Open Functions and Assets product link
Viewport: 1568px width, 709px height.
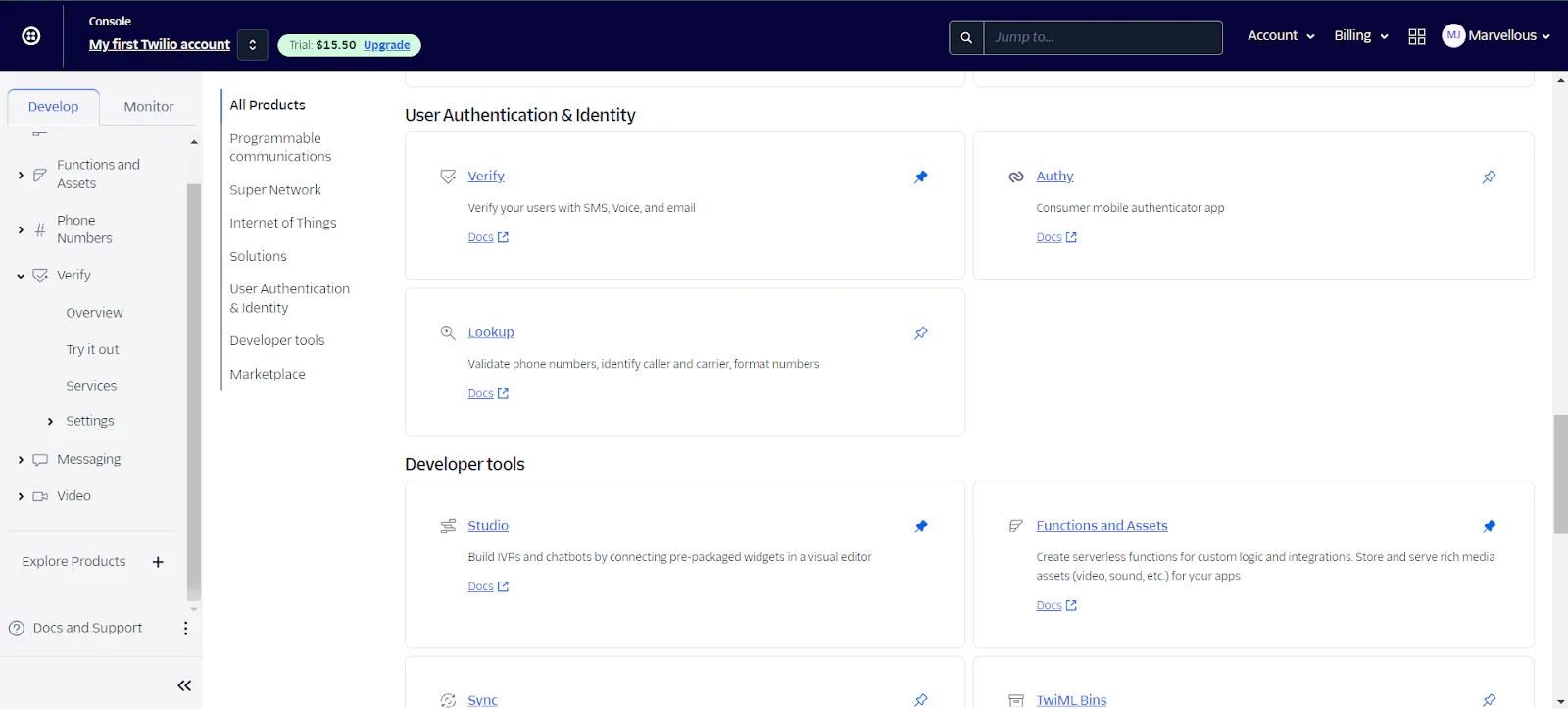[x=1102, y=526]
